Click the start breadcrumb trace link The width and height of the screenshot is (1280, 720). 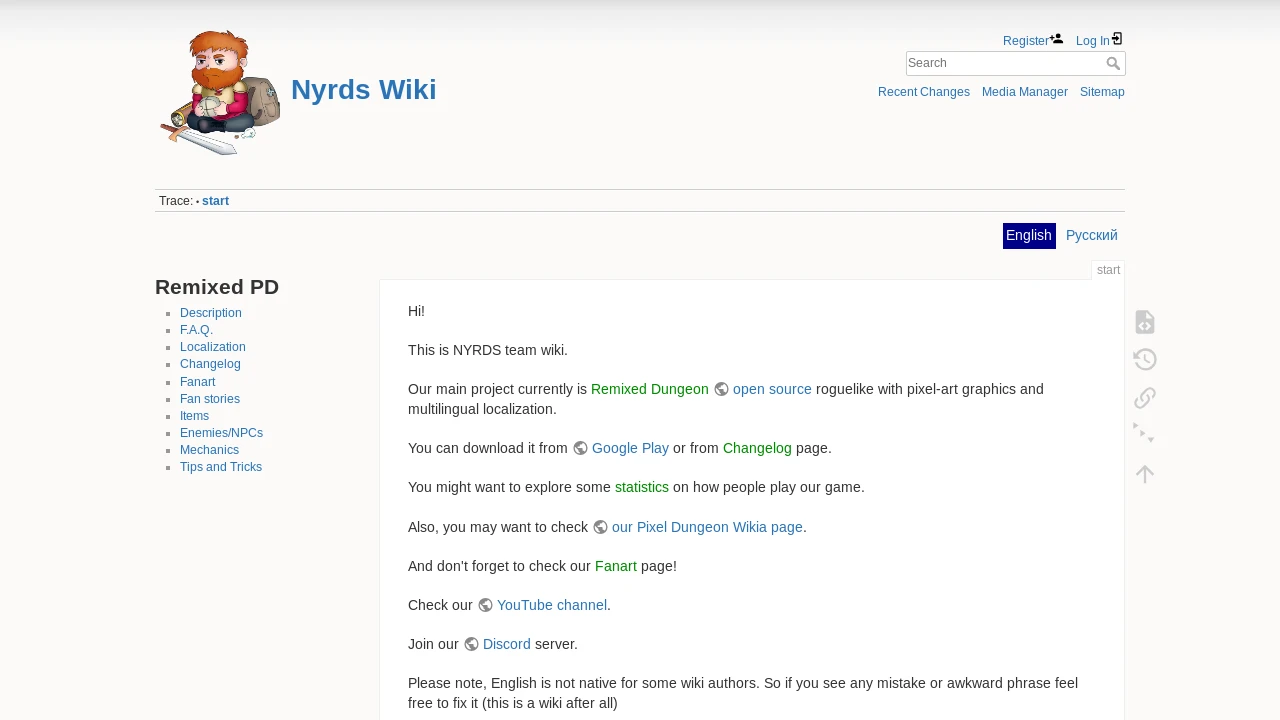click(215, 201)
